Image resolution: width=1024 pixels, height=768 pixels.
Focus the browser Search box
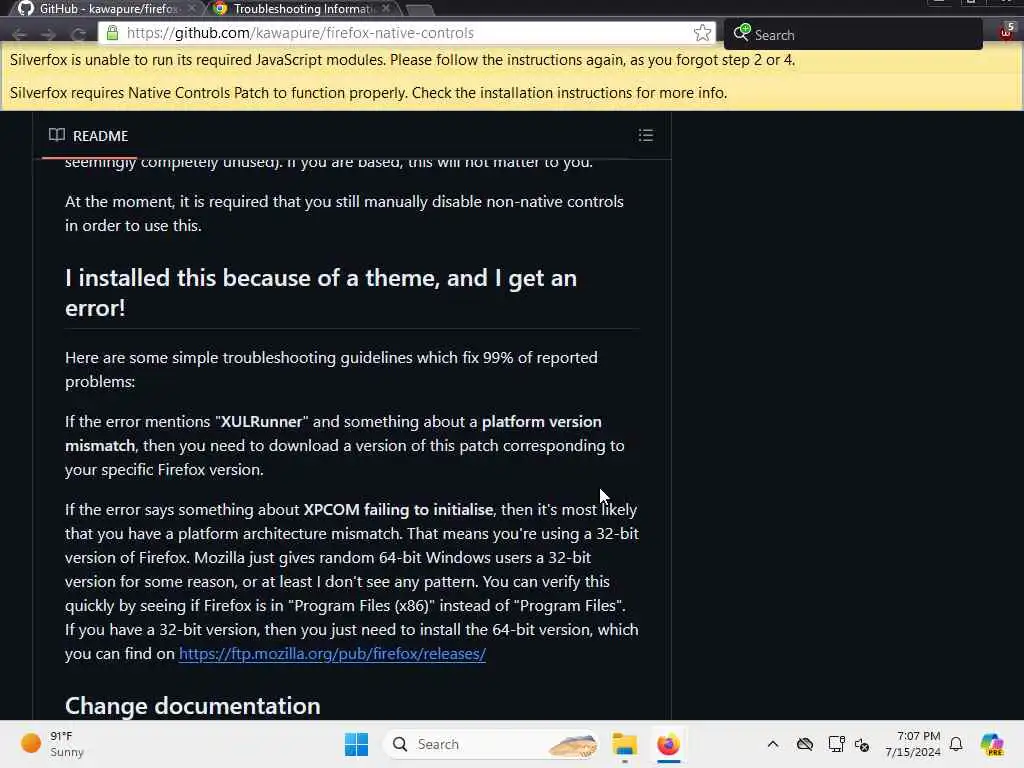pos(853,34)
